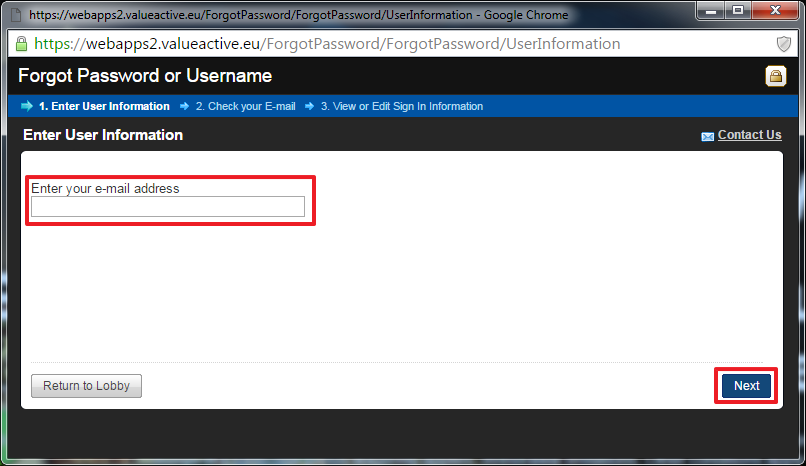Maximize the Chrome window
Image resolution: width=806 pixels, height=466 pixels.
(x=738, y=10)
